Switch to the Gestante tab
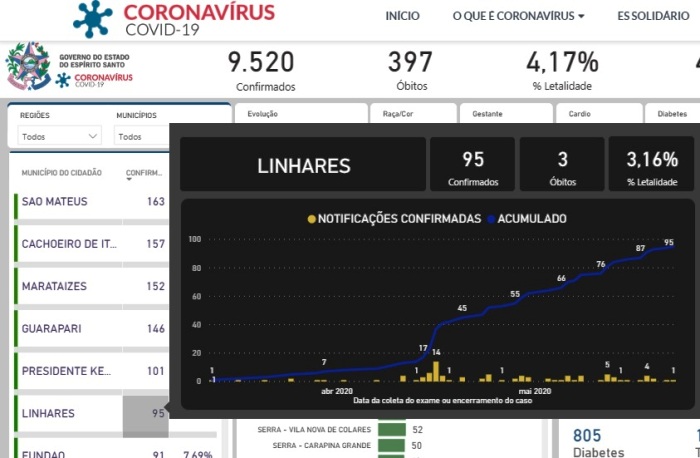This screenshot has height=458, width=700. (506, 114)
